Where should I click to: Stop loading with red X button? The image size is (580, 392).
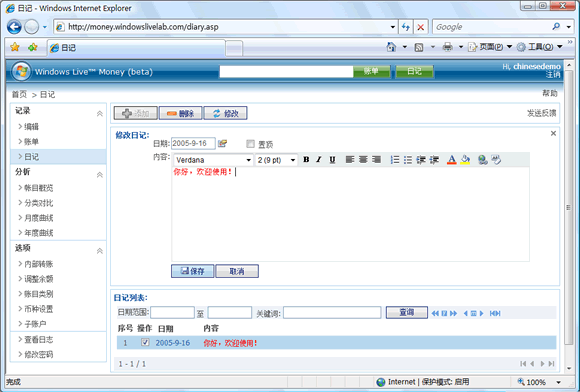[x=421, y=27]
